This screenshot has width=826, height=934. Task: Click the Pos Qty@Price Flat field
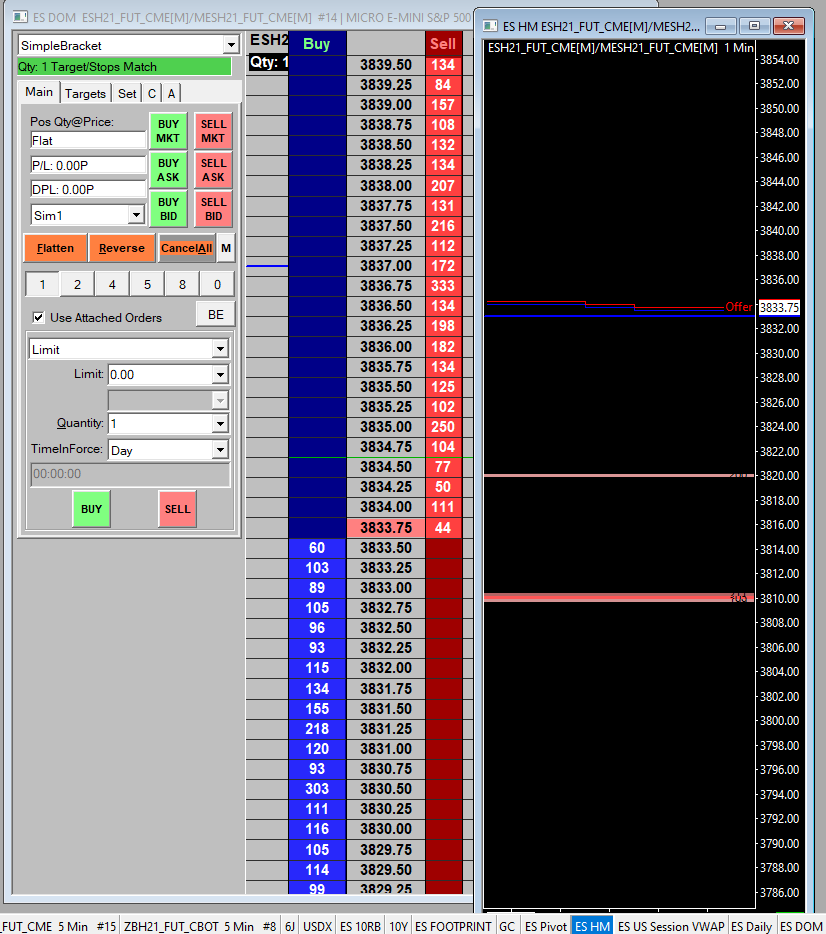pos(88,141)
